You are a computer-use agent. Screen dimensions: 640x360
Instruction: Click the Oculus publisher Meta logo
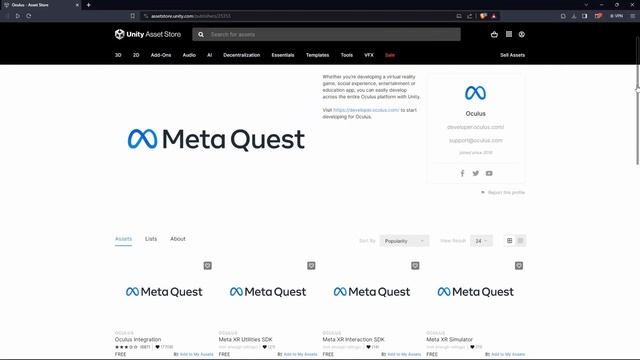pyautogui.click(x=476, y=93)
